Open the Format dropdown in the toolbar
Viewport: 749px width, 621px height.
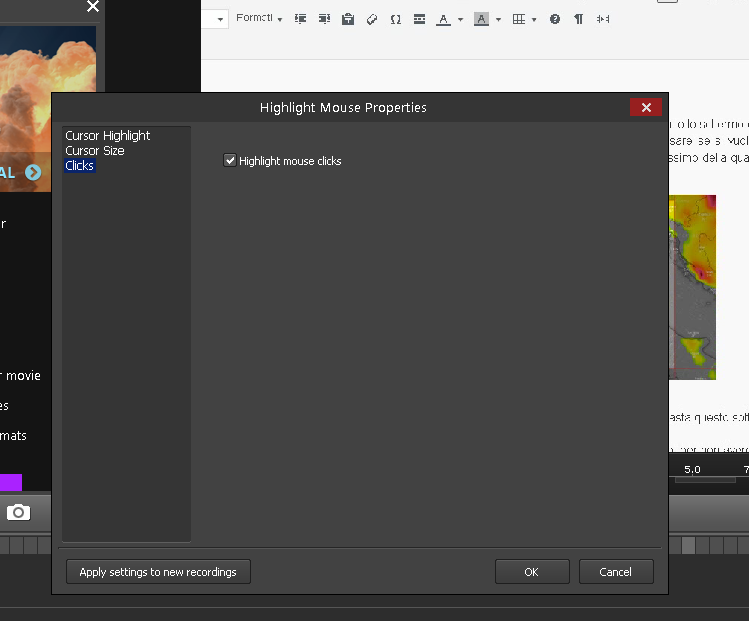pos(259,19)
